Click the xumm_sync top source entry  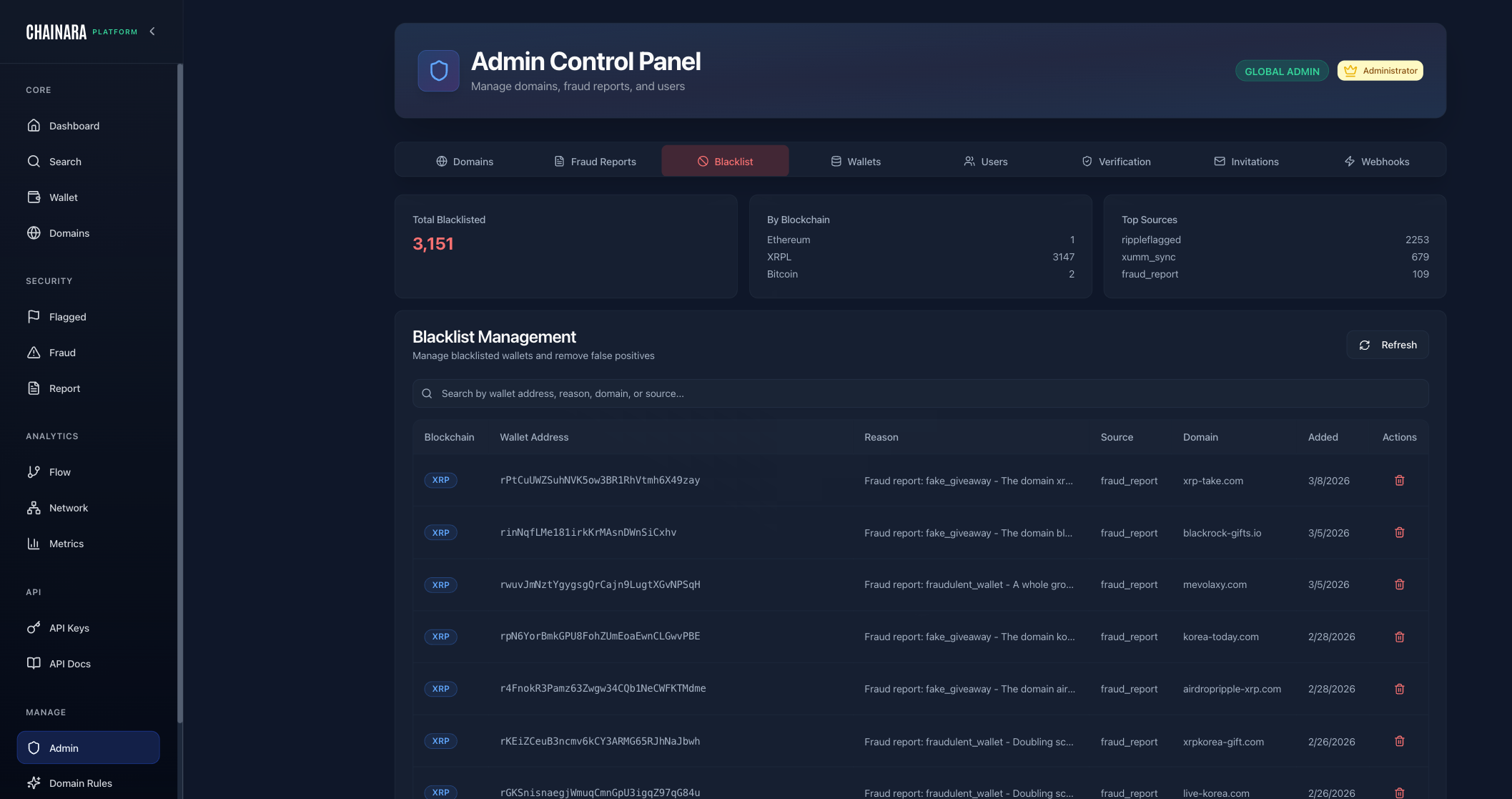click(x=1275, y=257)
